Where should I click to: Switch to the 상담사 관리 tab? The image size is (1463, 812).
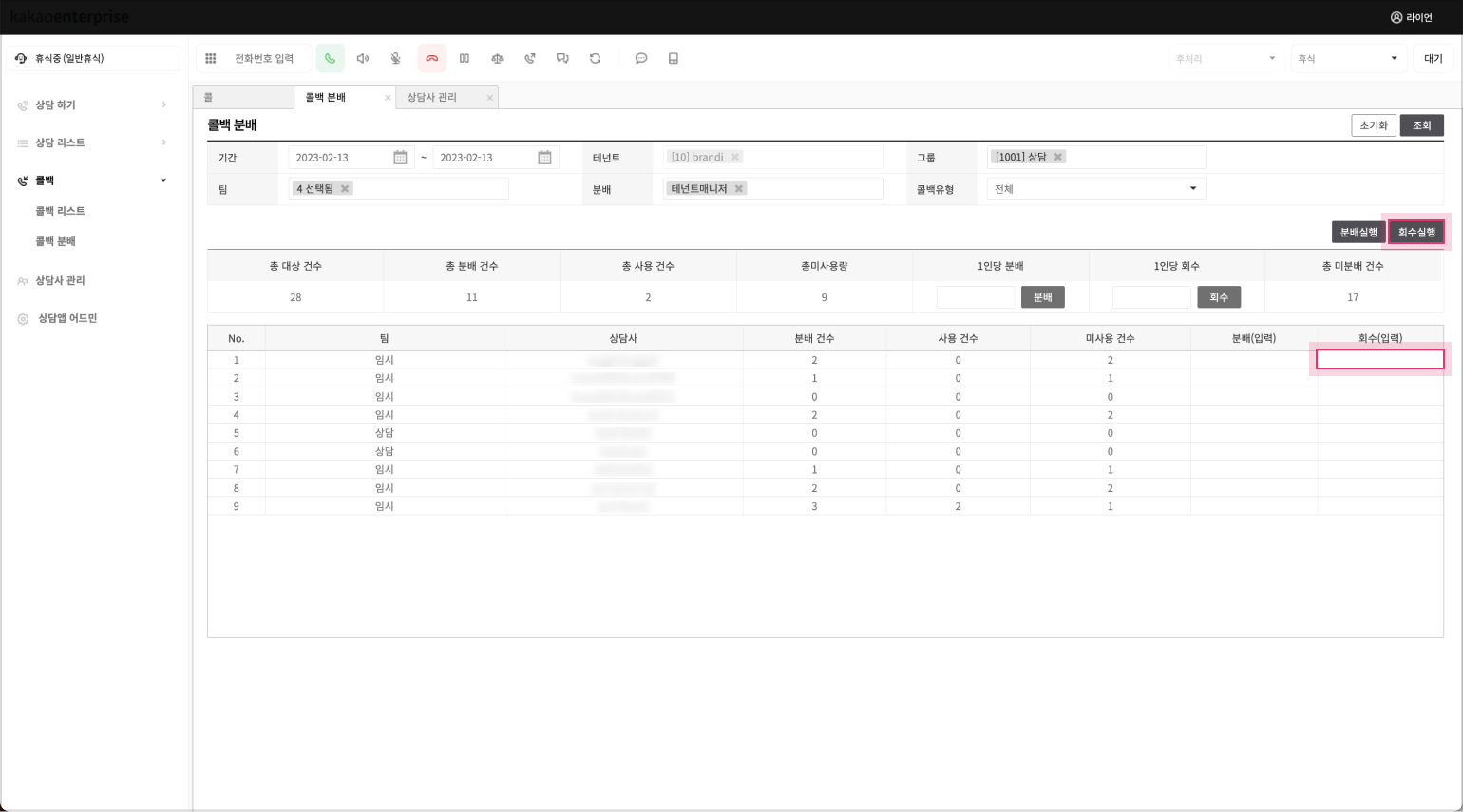(x=432, y=98)
